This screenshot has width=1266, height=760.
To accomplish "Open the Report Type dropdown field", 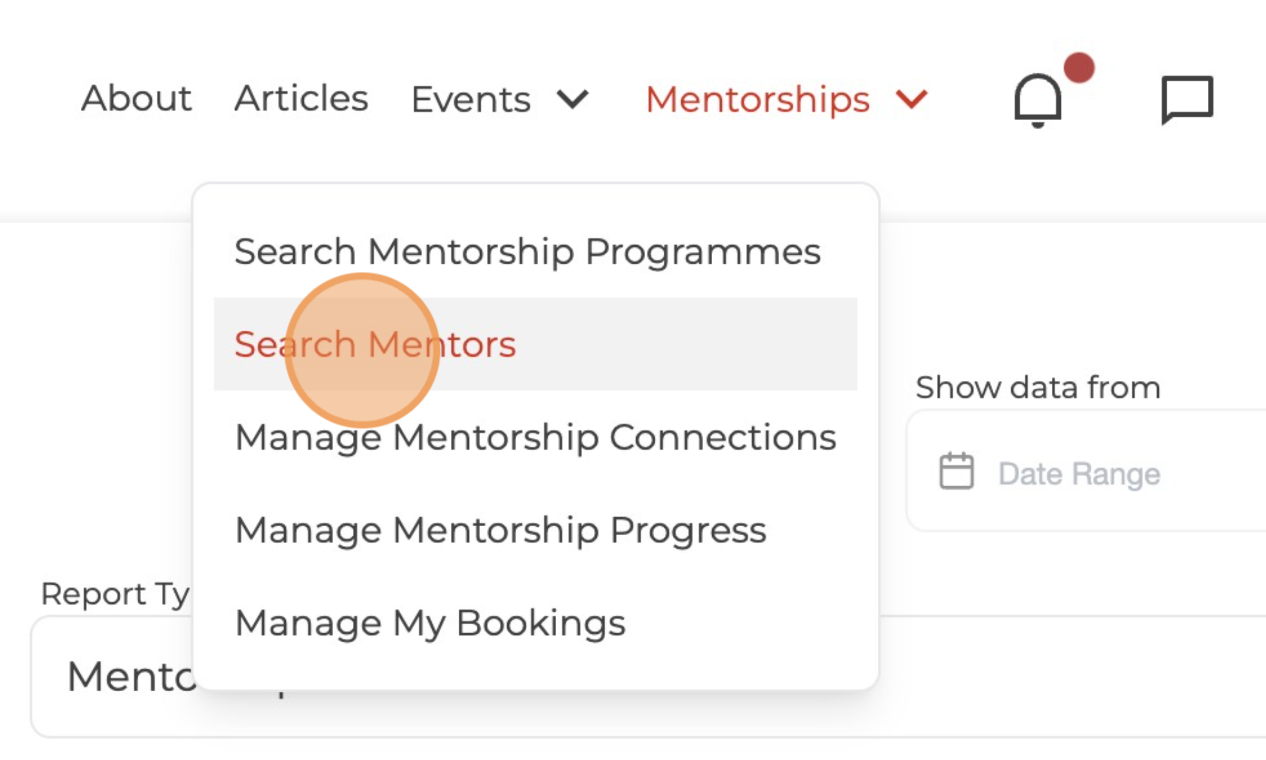I will coord(1000,677).
